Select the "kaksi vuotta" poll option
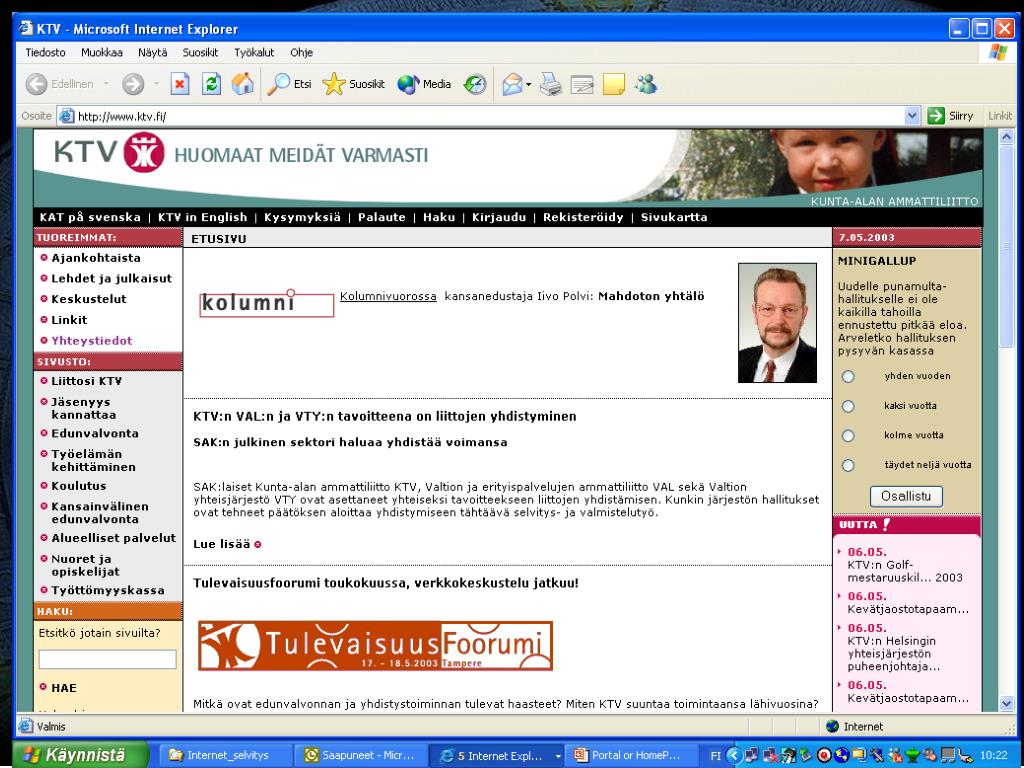This screenshot has width=1024, height=768. point(848,406)
